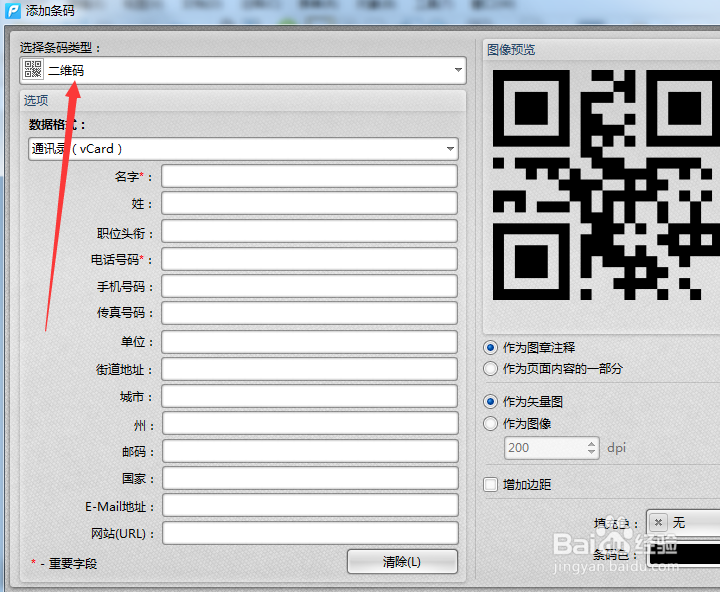The height and width of the screenshot is (592, 720).
Task: Click the no-fill X swatch icon
Action: pyautogui.click(x=658, y=523)
